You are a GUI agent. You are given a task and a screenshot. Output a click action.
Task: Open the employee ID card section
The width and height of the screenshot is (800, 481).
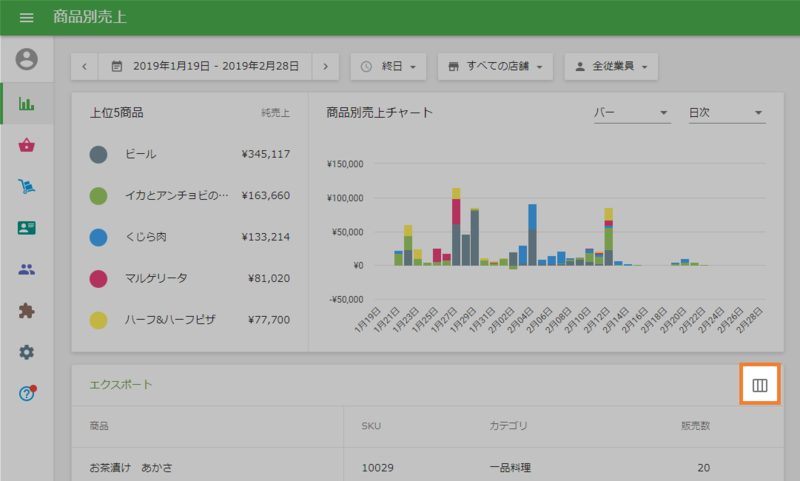27,228
